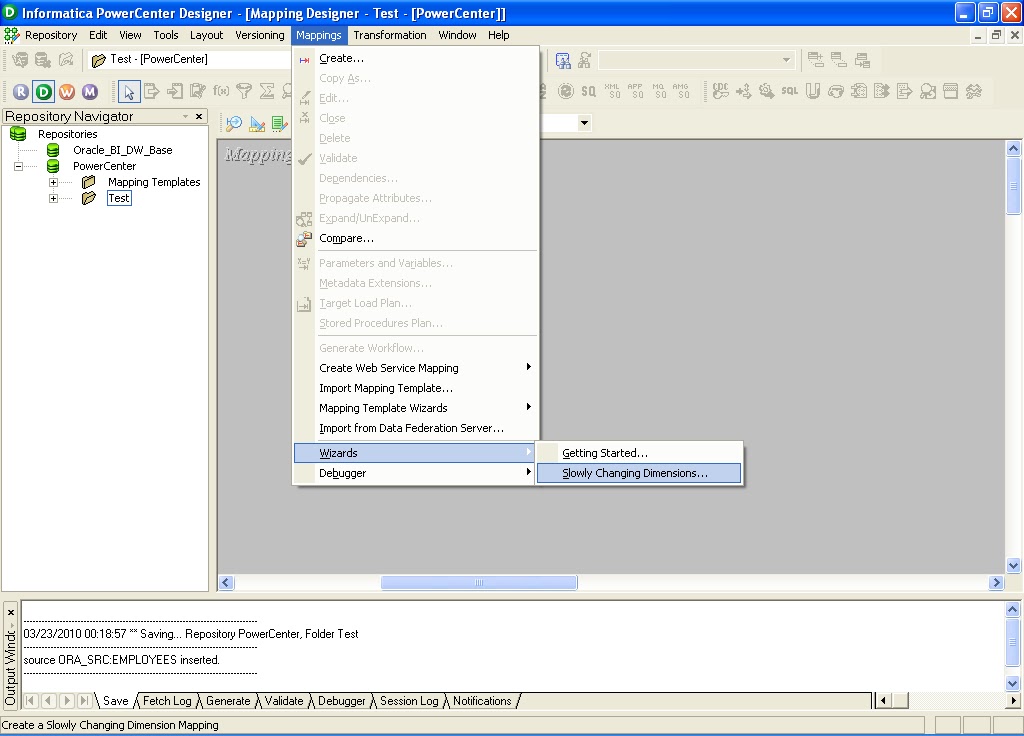The image size is (1024, 736).
Task: Click the SQL transformation icon
Action: click(x=790, y=91)
